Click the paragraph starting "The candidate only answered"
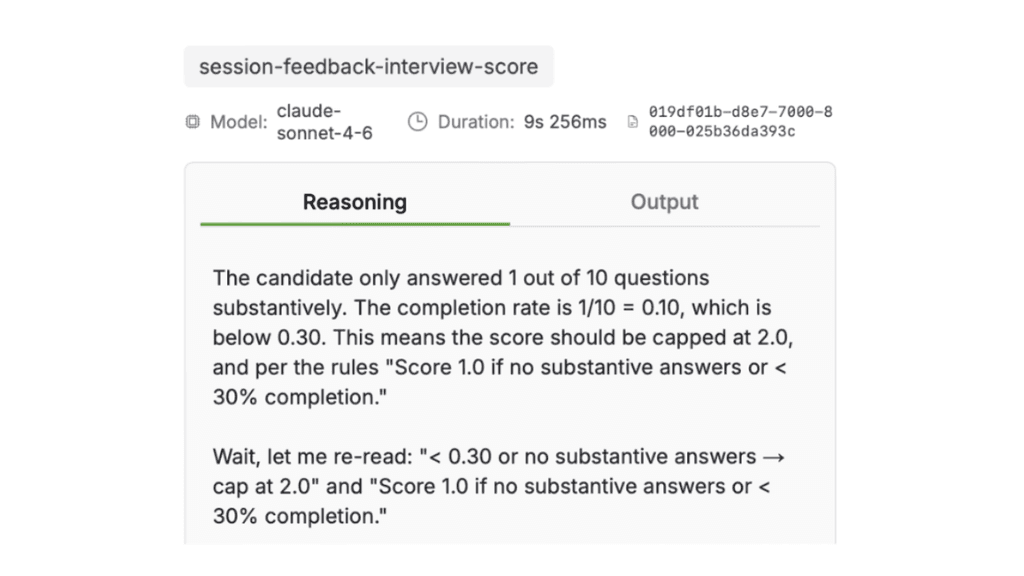 pos(502,338)
